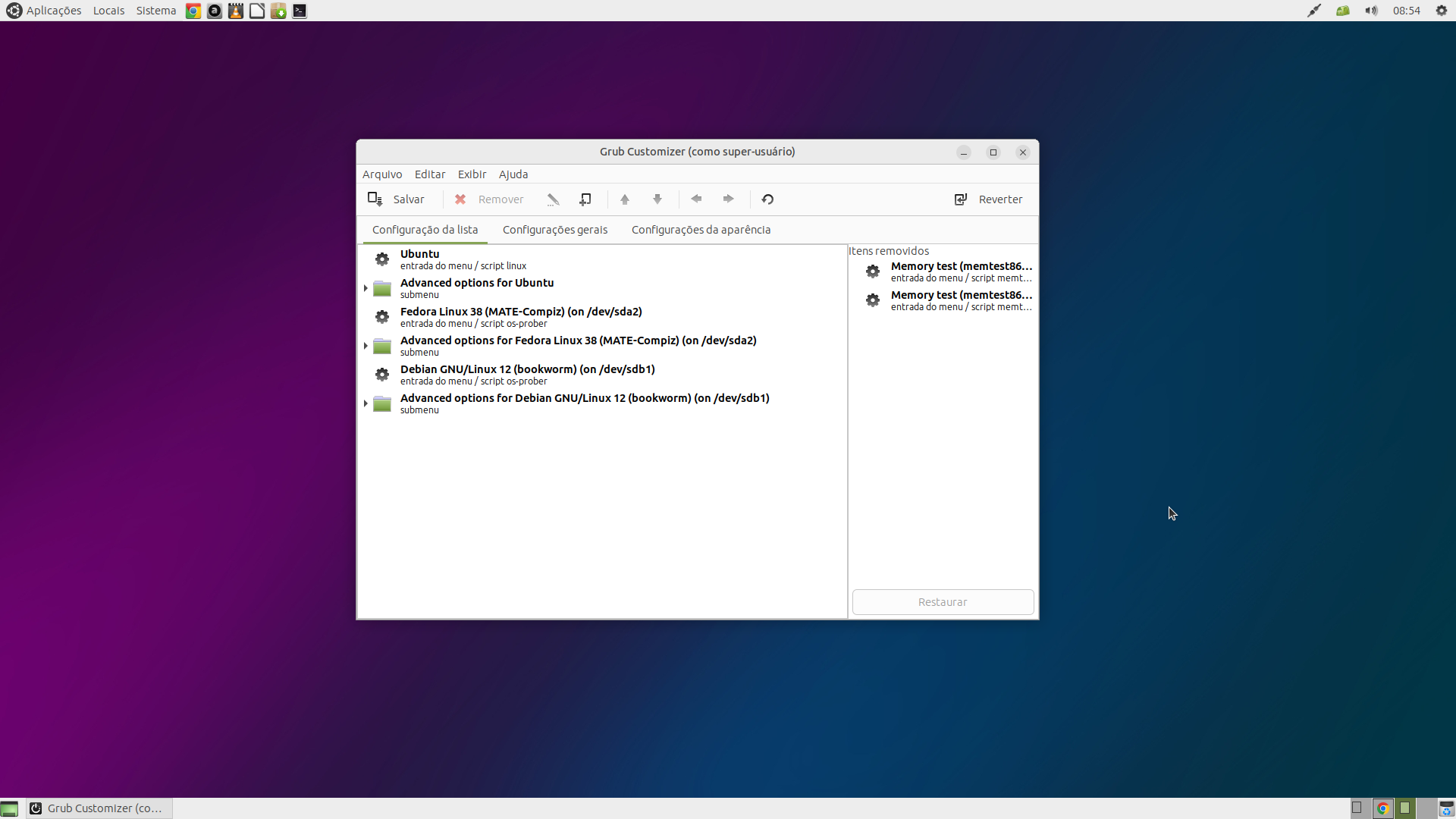
Task: Launch VLC cone icon in top panel
Action: click(x=236, y=11)
